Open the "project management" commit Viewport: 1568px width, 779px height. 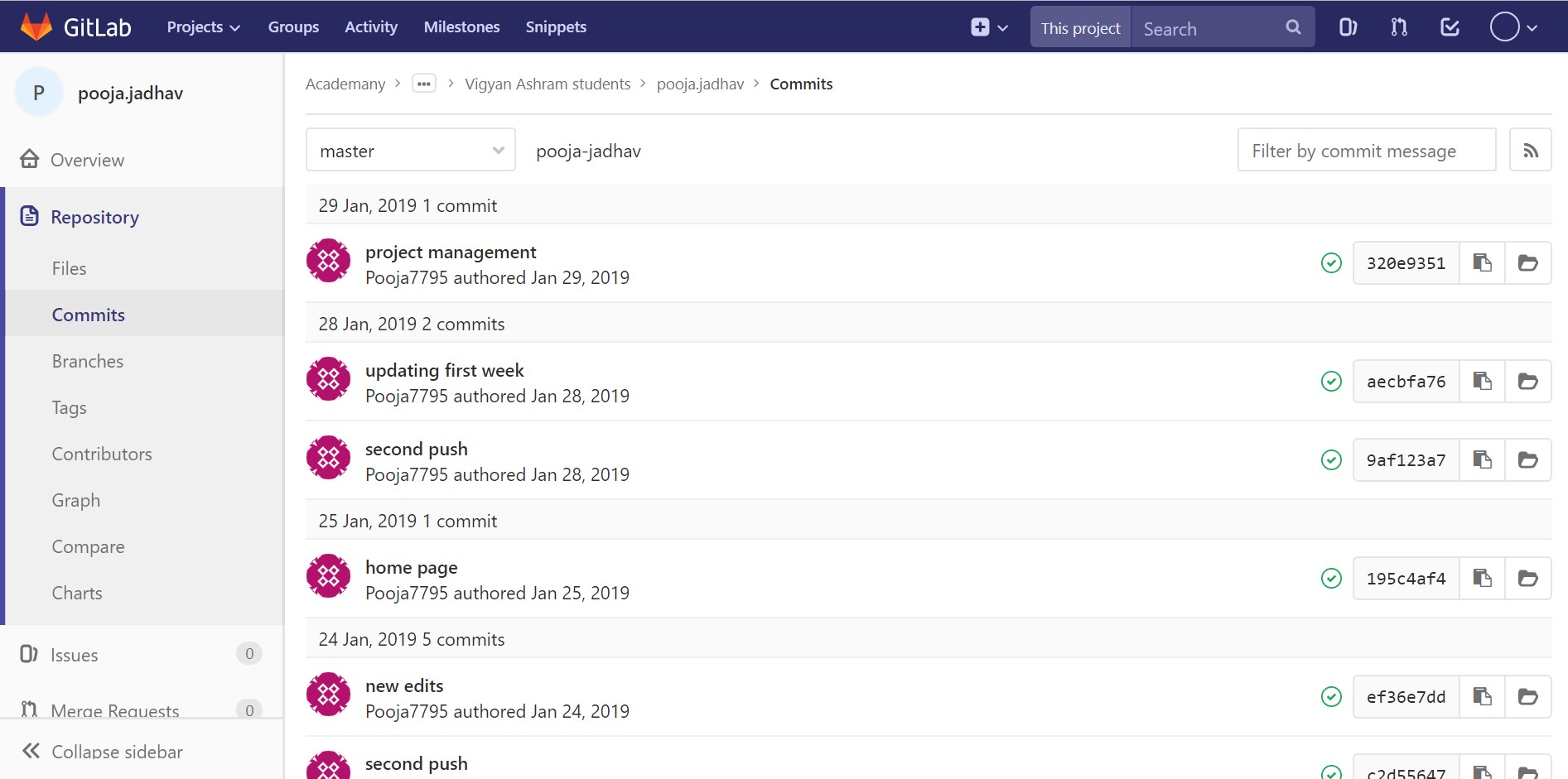[451, 252]
